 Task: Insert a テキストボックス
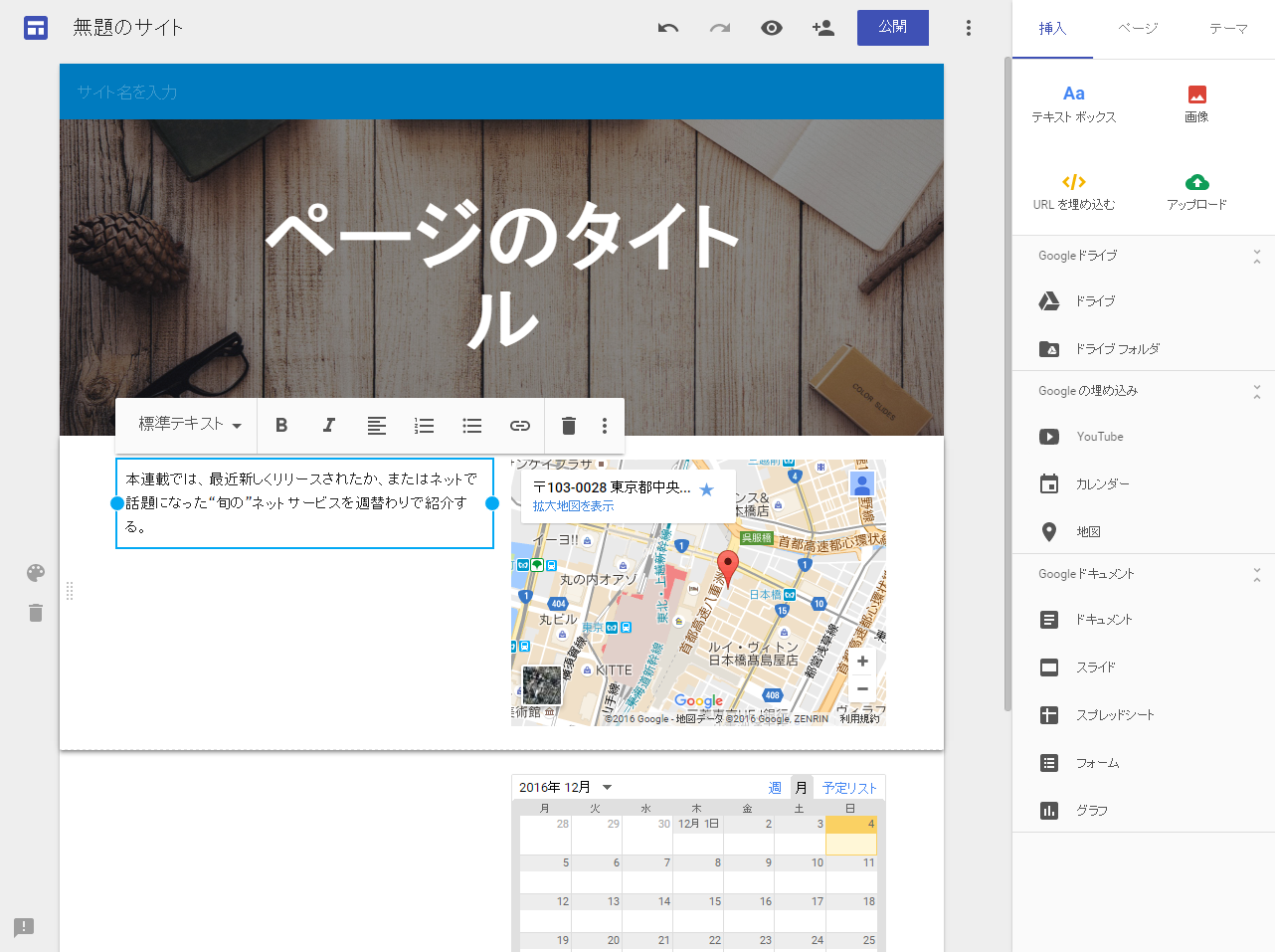(x=1074, y=100)
